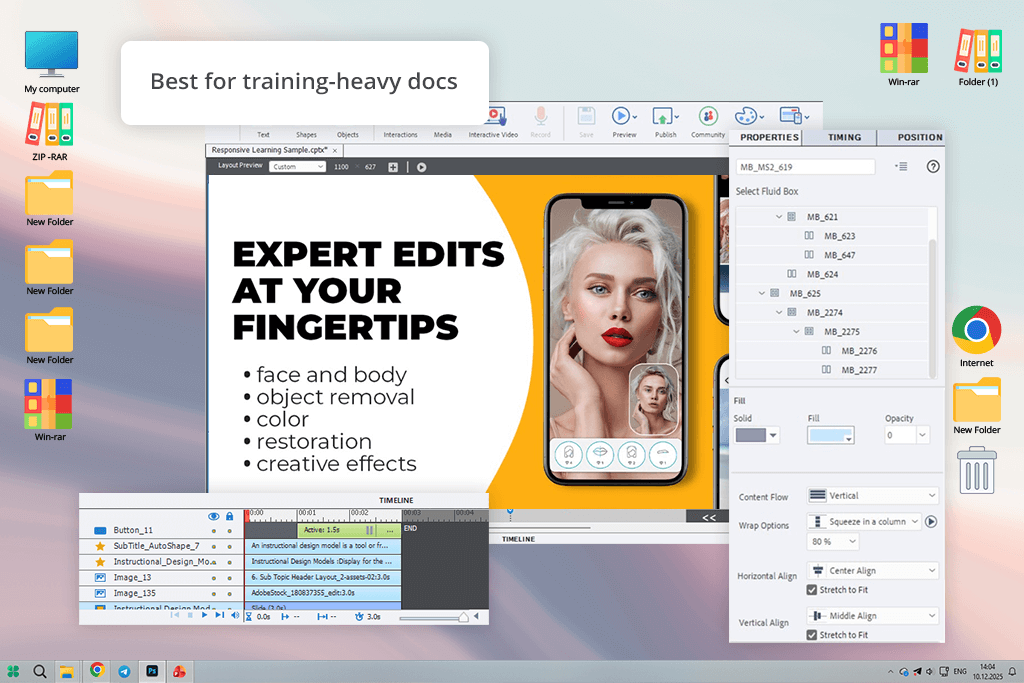
Task: Collapse the MB_621 fluid box node
Action: [x=778, y=217]
